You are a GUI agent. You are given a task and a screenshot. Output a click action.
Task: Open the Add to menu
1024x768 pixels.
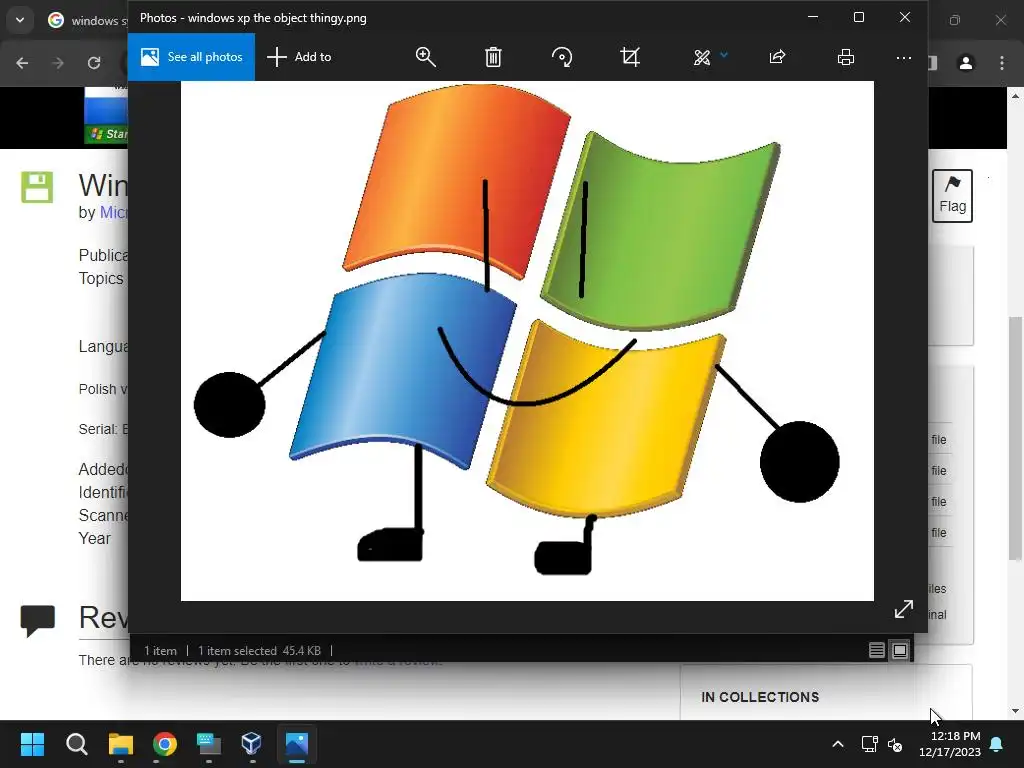pos(299,57)
